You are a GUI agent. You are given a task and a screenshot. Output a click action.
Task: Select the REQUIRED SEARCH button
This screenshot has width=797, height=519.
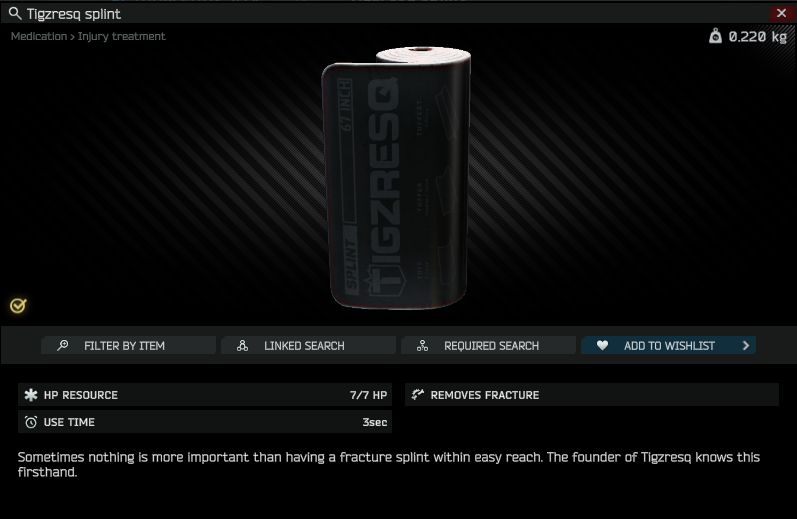(488, 346)
